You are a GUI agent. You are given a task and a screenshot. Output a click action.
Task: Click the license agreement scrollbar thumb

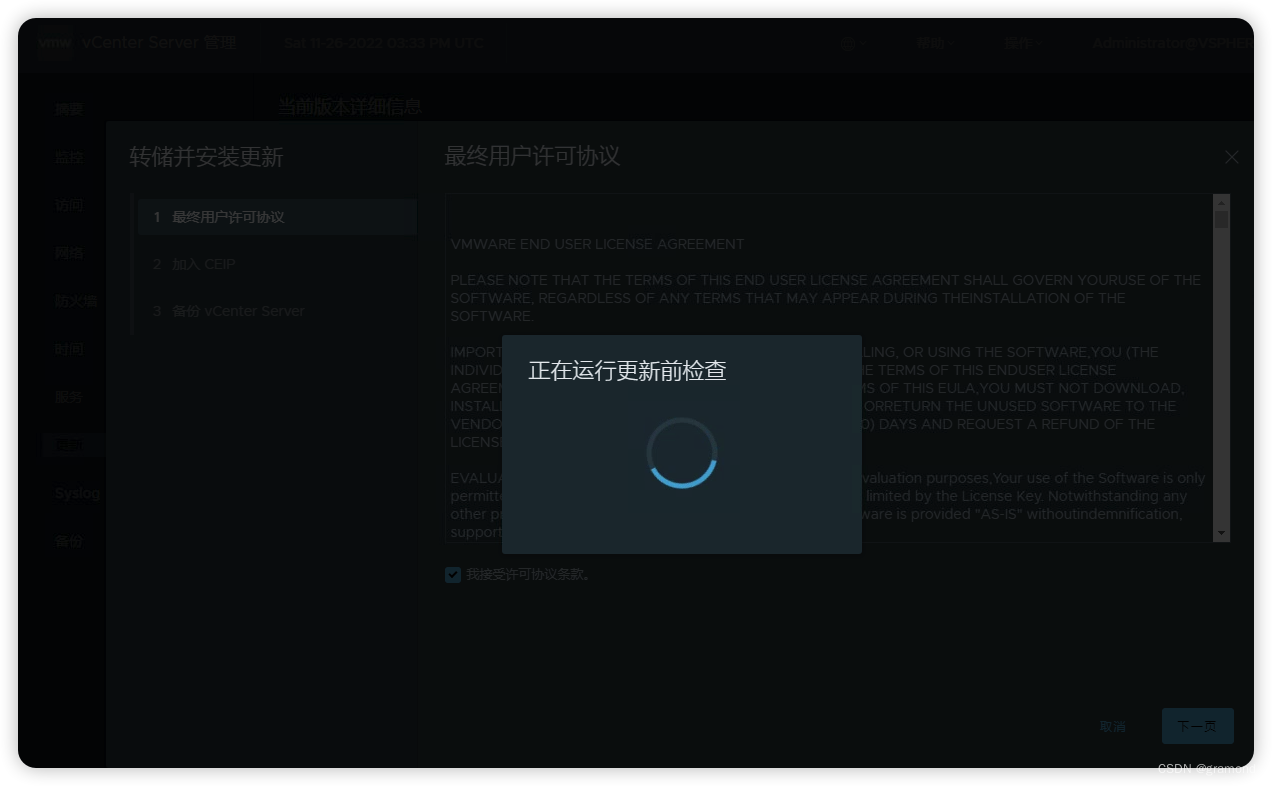tap(1221, 219)
